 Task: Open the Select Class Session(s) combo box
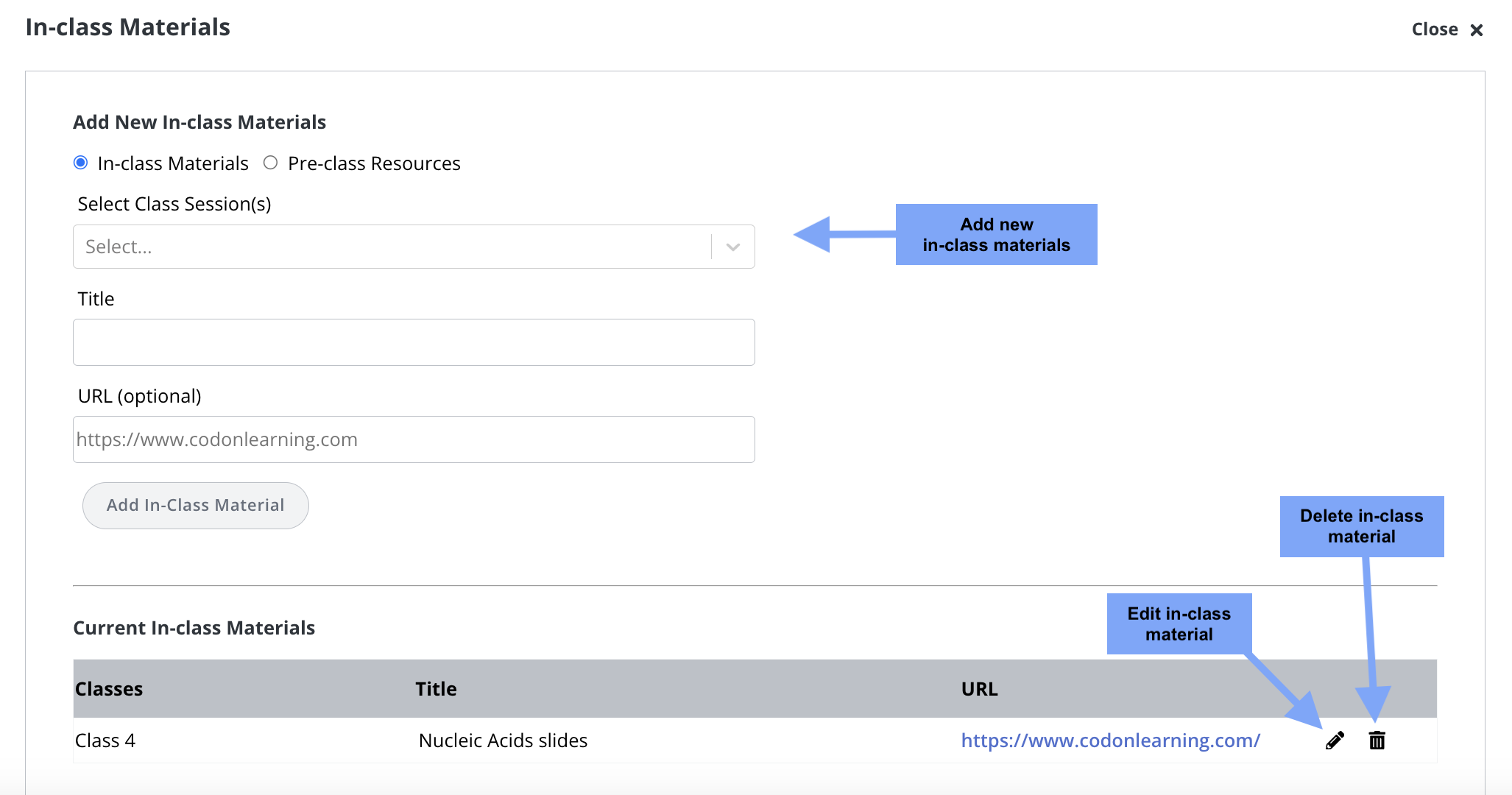pyautogui.click(x=390, y=247)
